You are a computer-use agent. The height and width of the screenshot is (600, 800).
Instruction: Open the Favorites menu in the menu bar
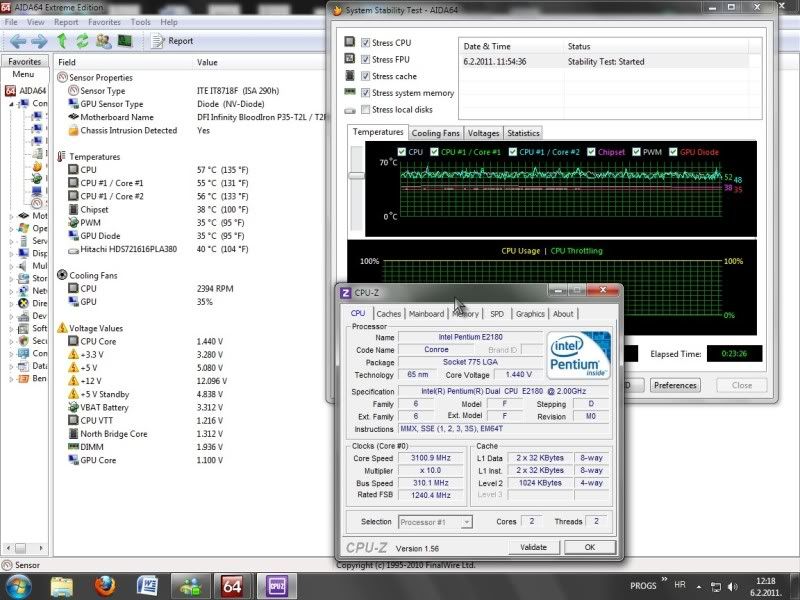coord(104,22)
